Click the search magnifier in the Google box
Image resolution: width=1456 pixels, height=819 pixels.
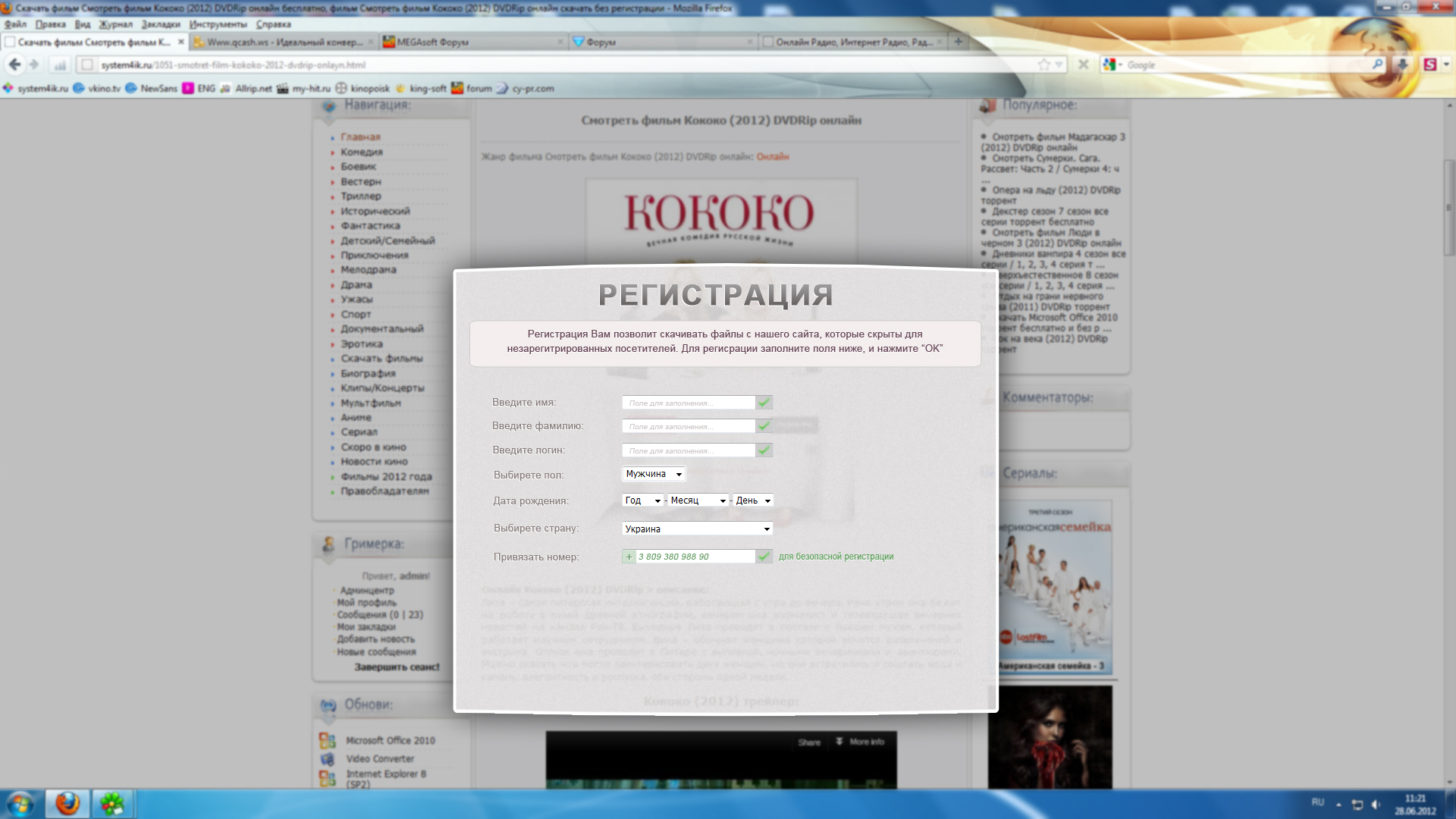tap(1377, 64)
